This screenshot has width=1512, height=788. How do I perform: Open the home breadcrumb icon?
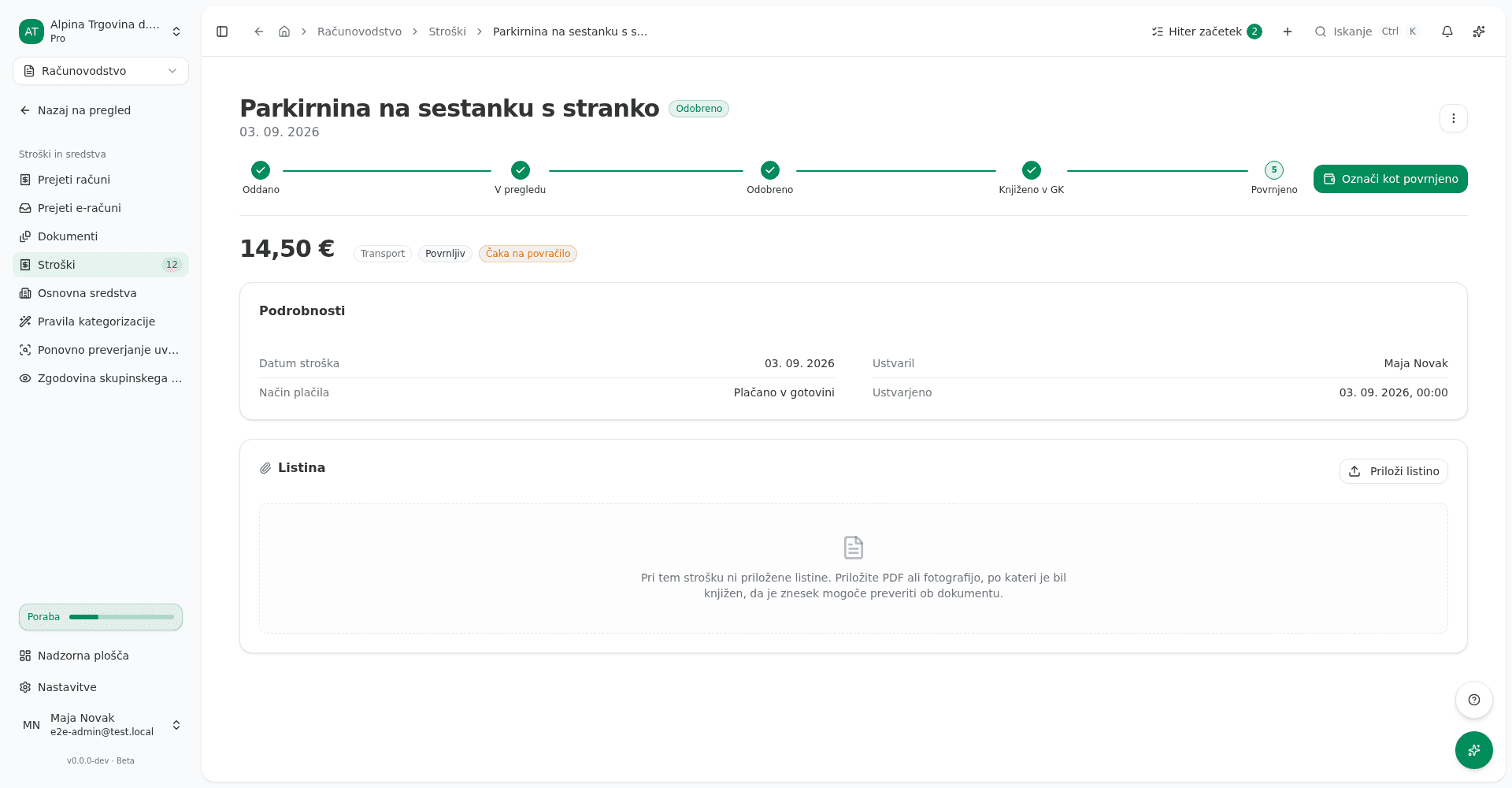click(x=284, y=32)
